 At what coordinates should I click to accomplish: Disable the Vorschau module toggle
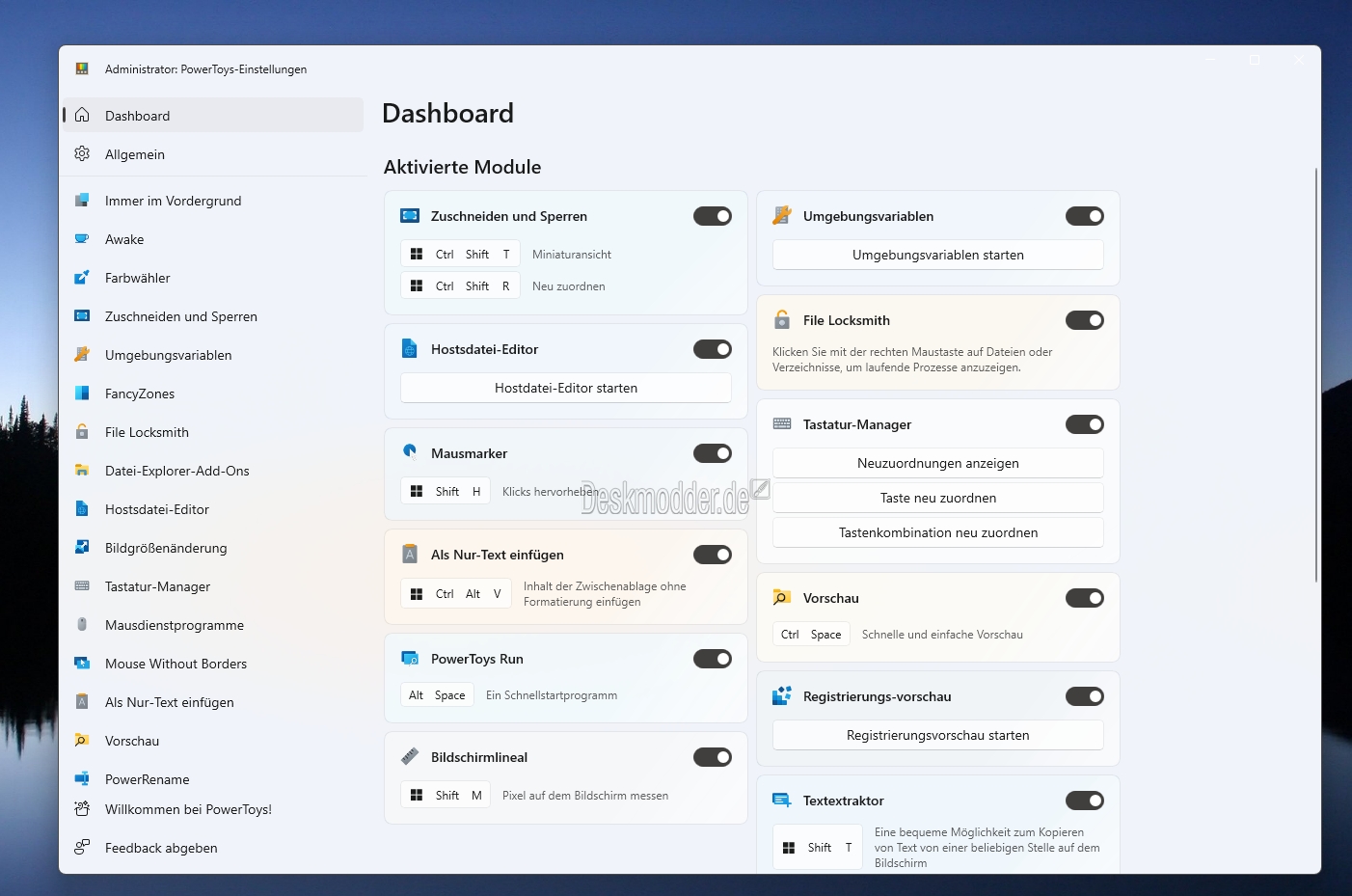pyautogui.click(x=1084, y=598)
